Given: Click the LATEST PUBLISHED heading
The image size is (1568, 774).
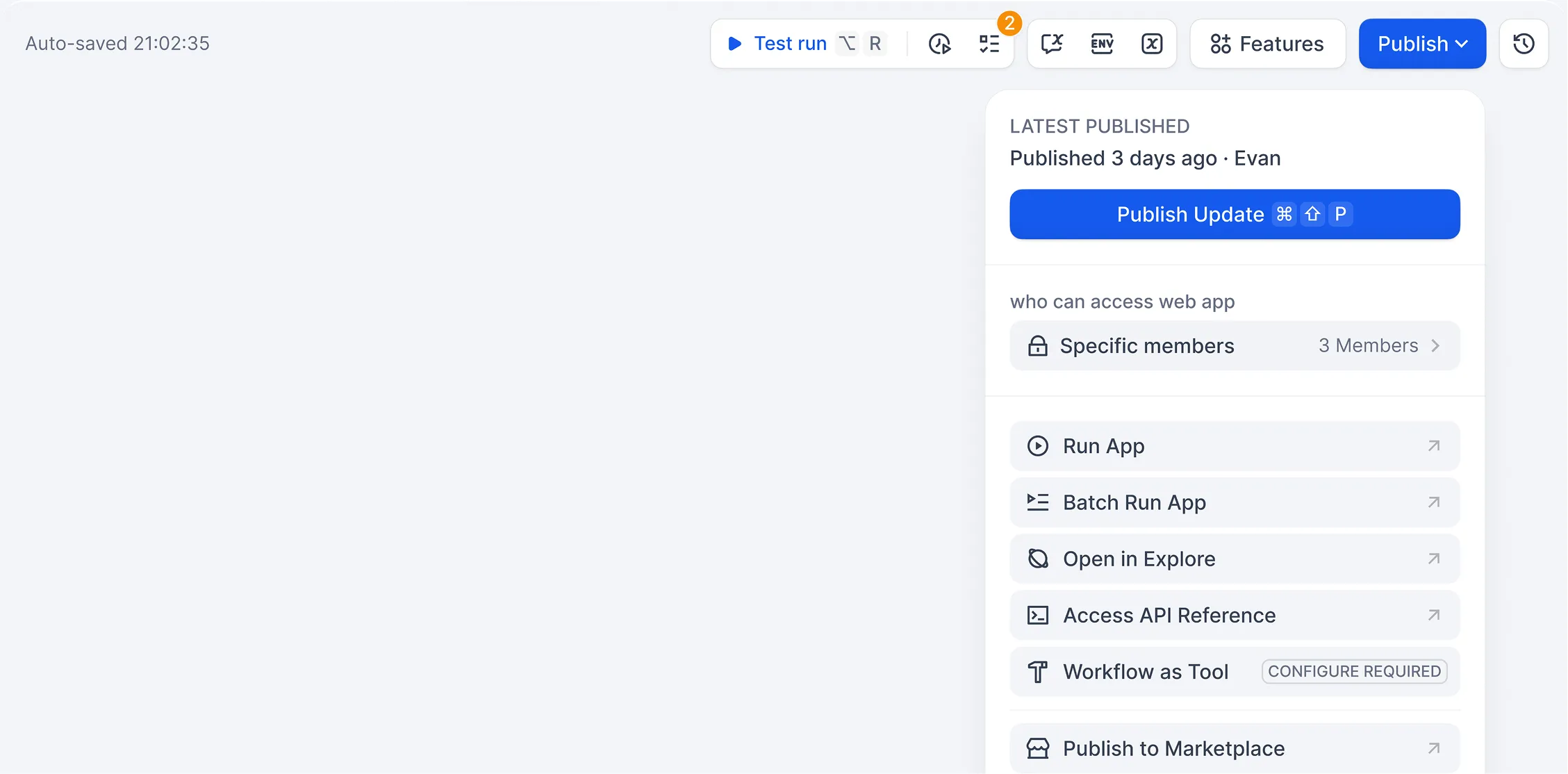Looking at the screenshot, I should (1099, 126).
